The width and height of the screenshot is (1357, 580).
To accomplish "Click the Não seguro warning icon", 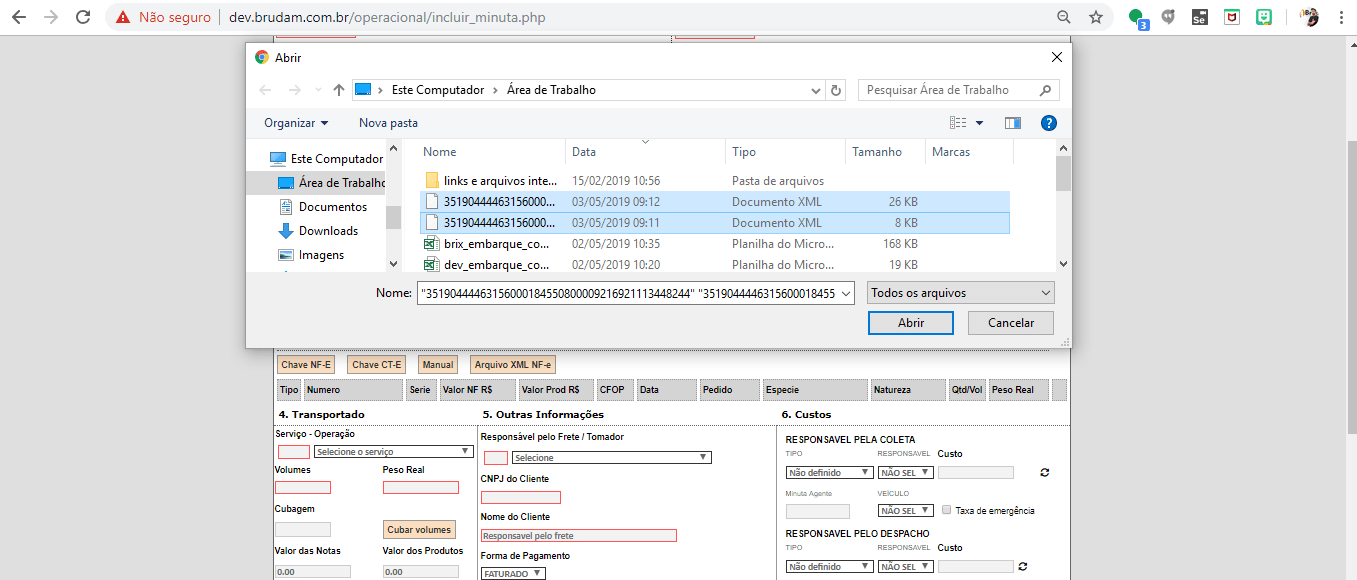I will pyautogui.click(x=123, y=17).
